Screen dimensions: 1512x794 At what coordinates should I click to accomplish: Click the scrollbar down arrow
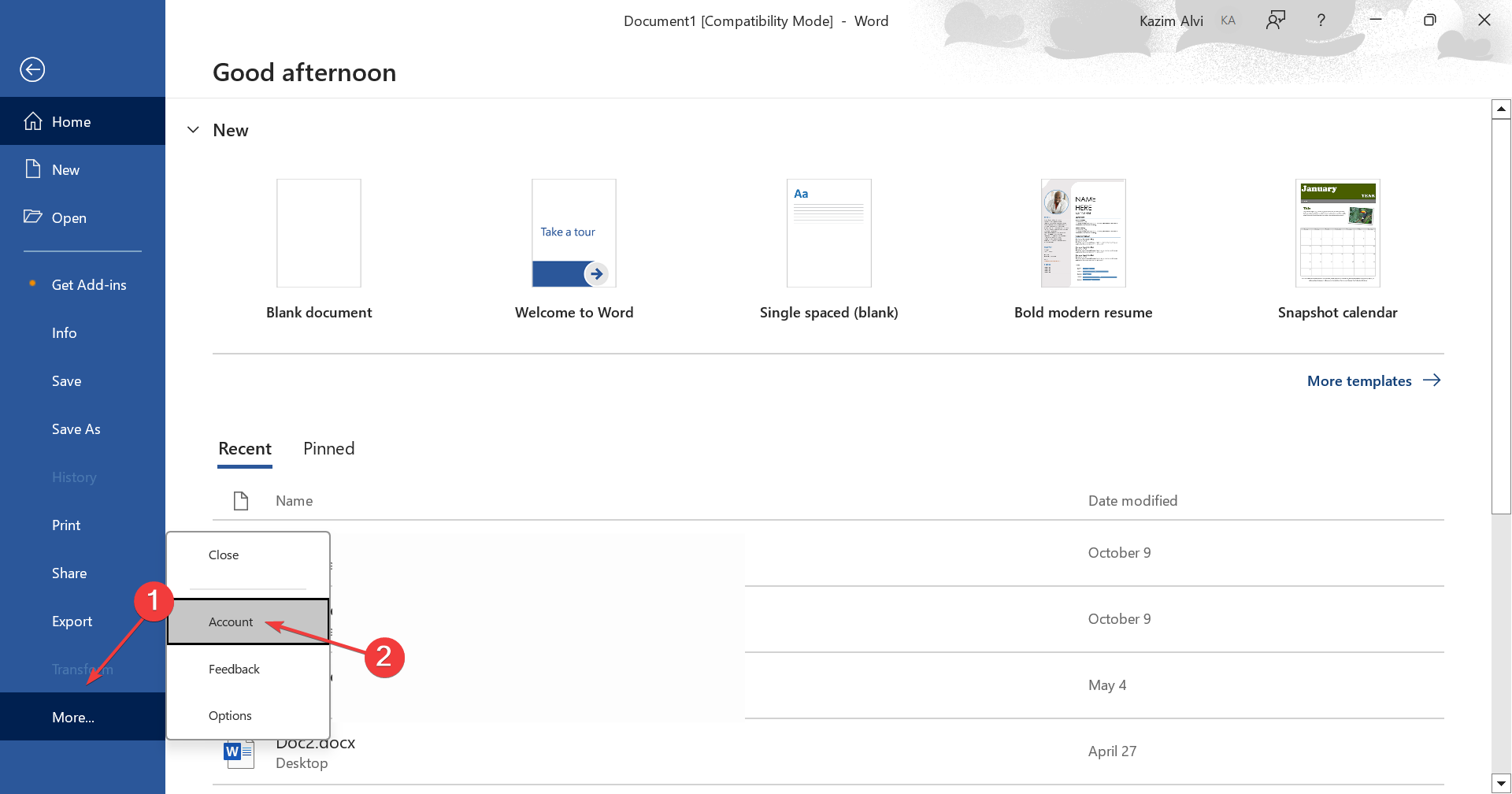point(1501,784)
